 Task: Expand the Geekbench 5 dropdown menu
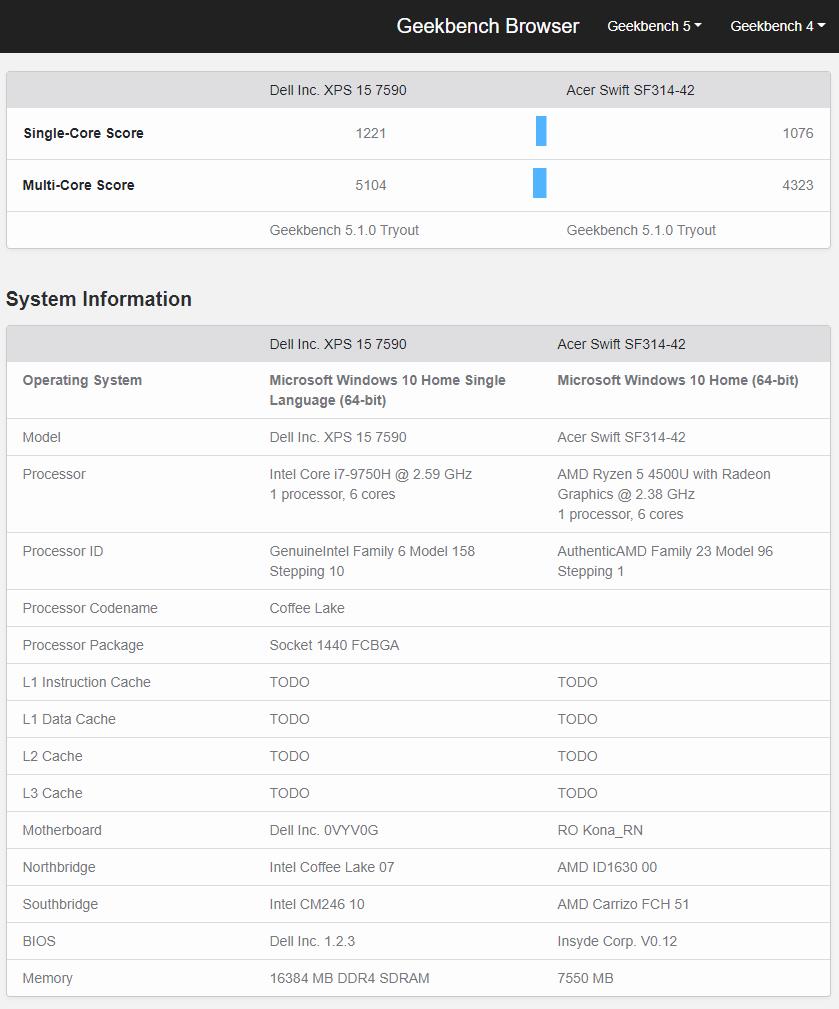point(654,26)
